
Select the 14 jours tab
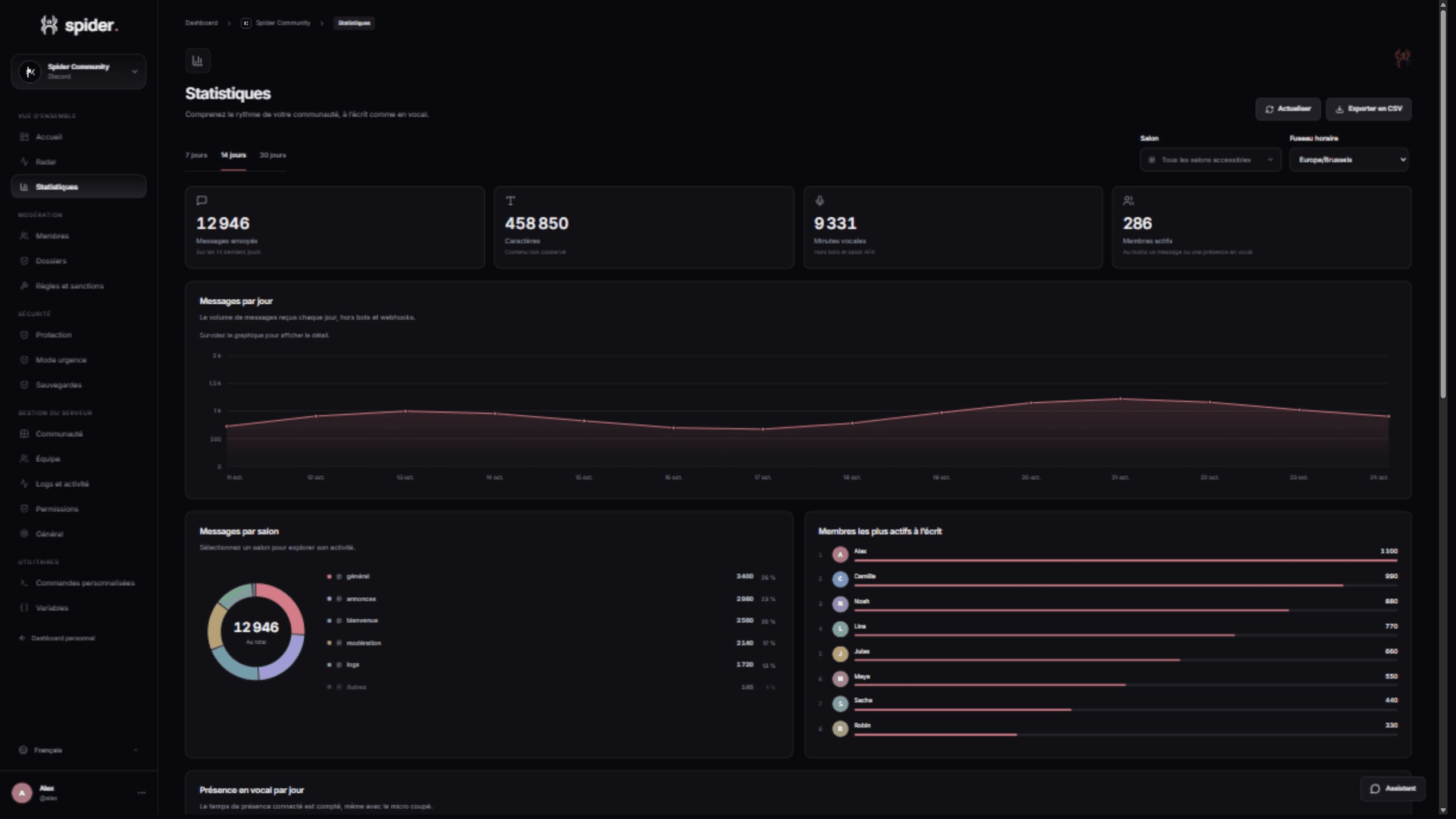[x=233, y=155]
